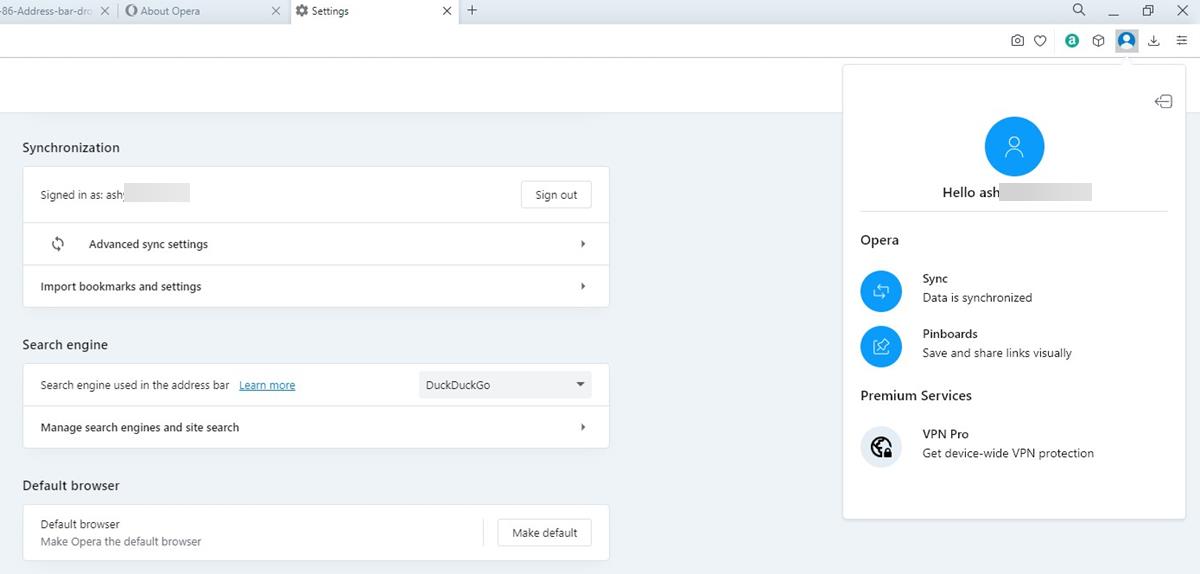Click the Opera heading in account panel
The height and width of the screenshot is (574, 1200).
(880, 240)
